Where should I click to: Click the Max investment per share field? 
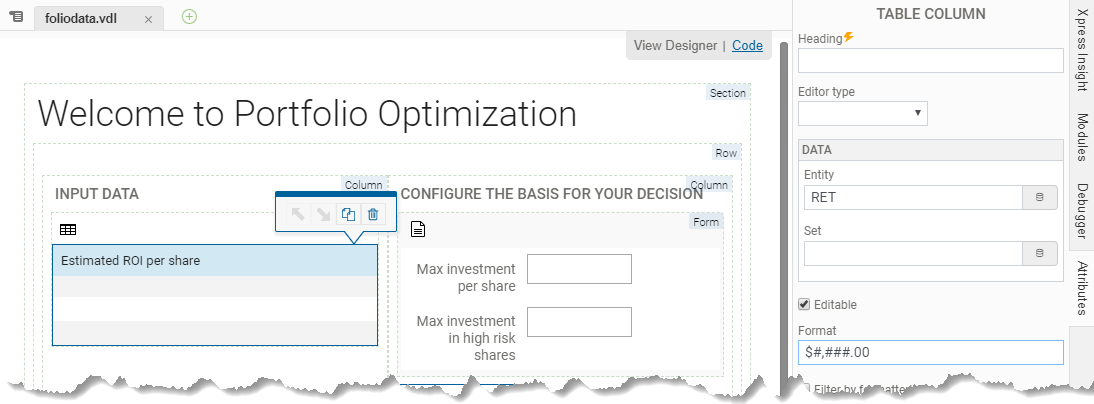(579, 269)
